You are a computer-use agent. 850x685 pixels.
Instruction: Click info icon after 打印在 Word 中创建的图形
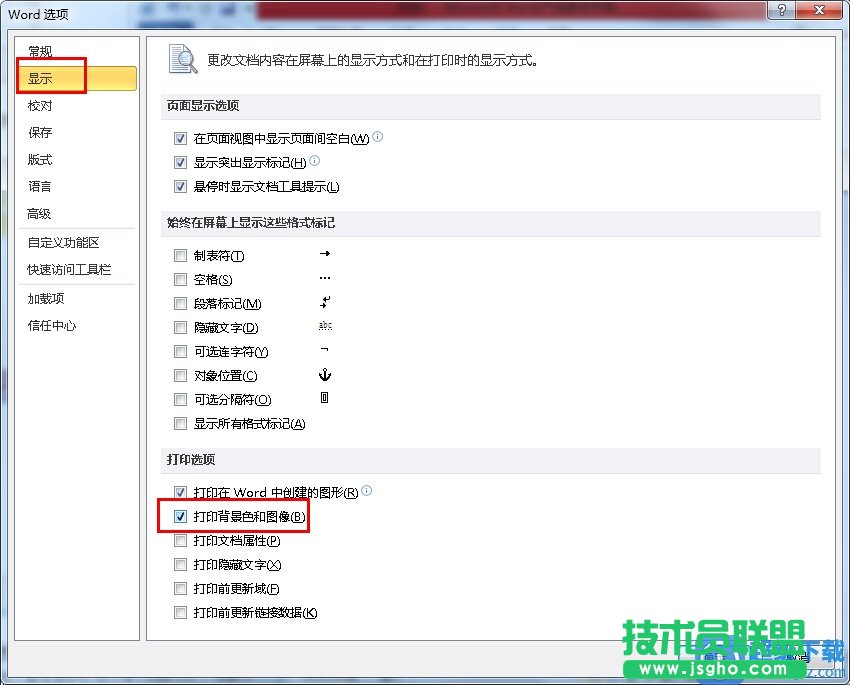point(367,491)
